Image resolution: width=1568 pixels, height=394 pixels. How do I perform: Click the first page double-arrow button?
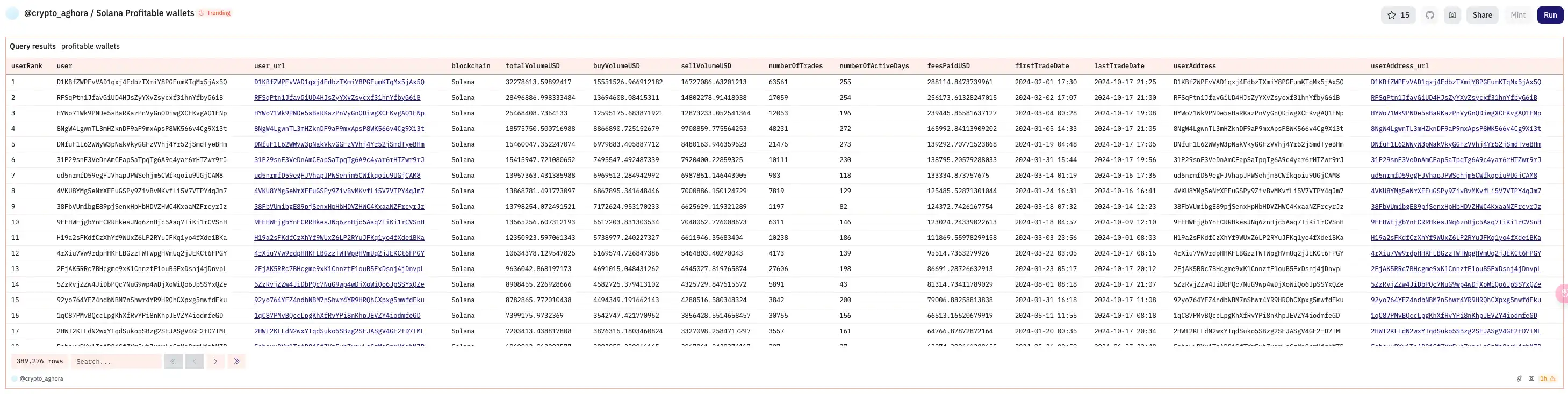click(x=173, y=361)
